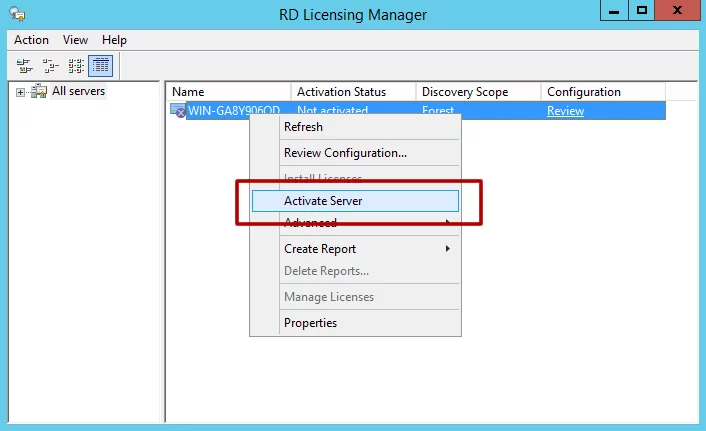Switch to small icons view in toolbar
This screenshot has width=706, height=431.
(50, 66)
